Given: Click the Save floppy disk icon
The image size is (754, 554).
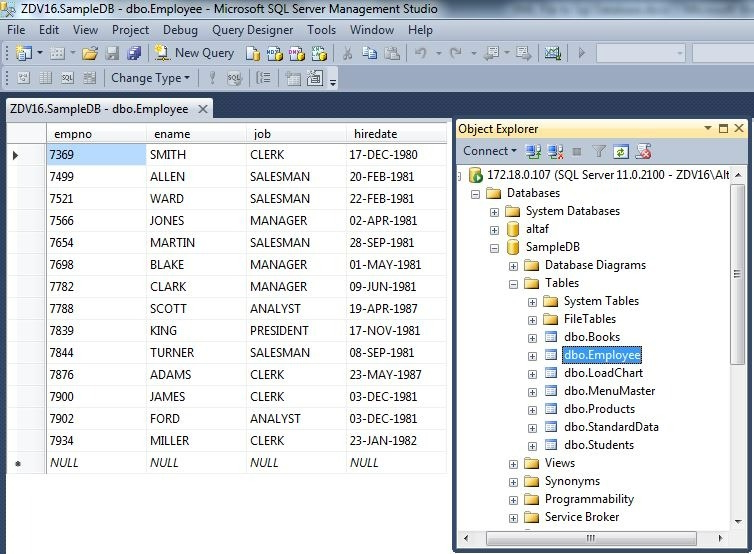Looking at the screenshot, I should point(113,53).
